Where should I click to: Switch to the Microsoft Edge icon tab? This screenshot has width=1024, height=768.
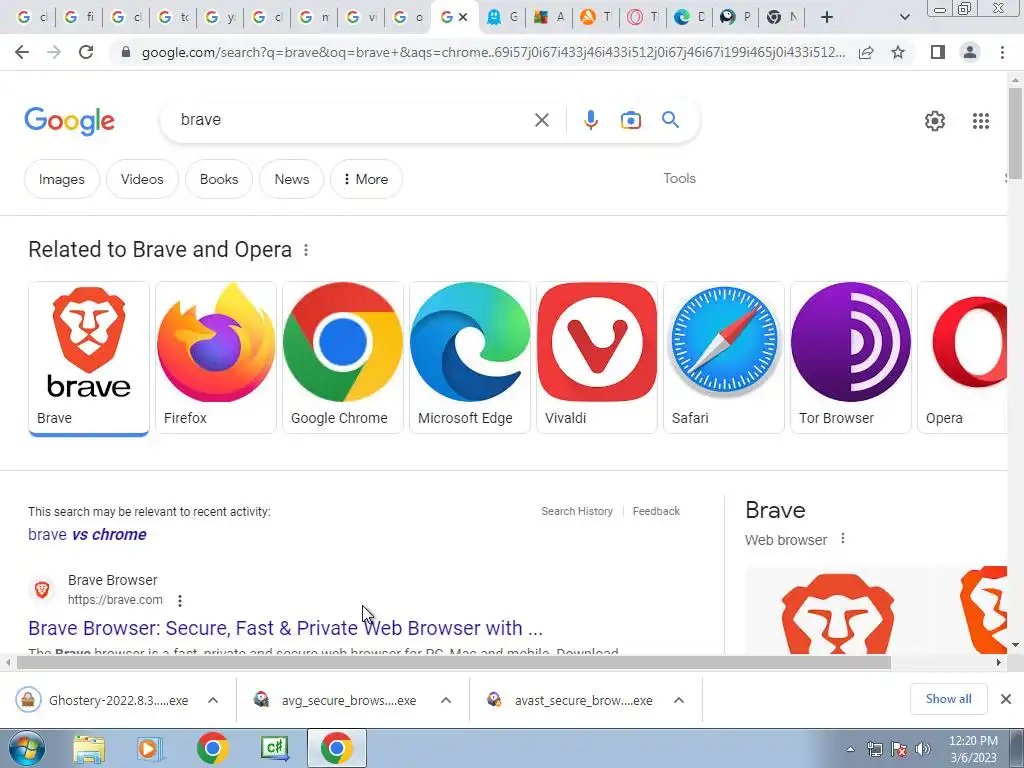(x=689, y=18)
